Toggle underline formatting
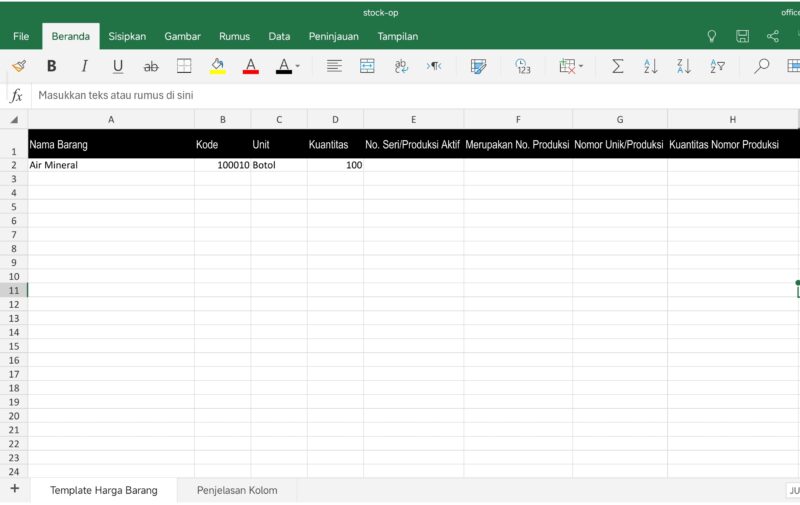The width and height of the screenshot is (800, 505). point(118,66)
